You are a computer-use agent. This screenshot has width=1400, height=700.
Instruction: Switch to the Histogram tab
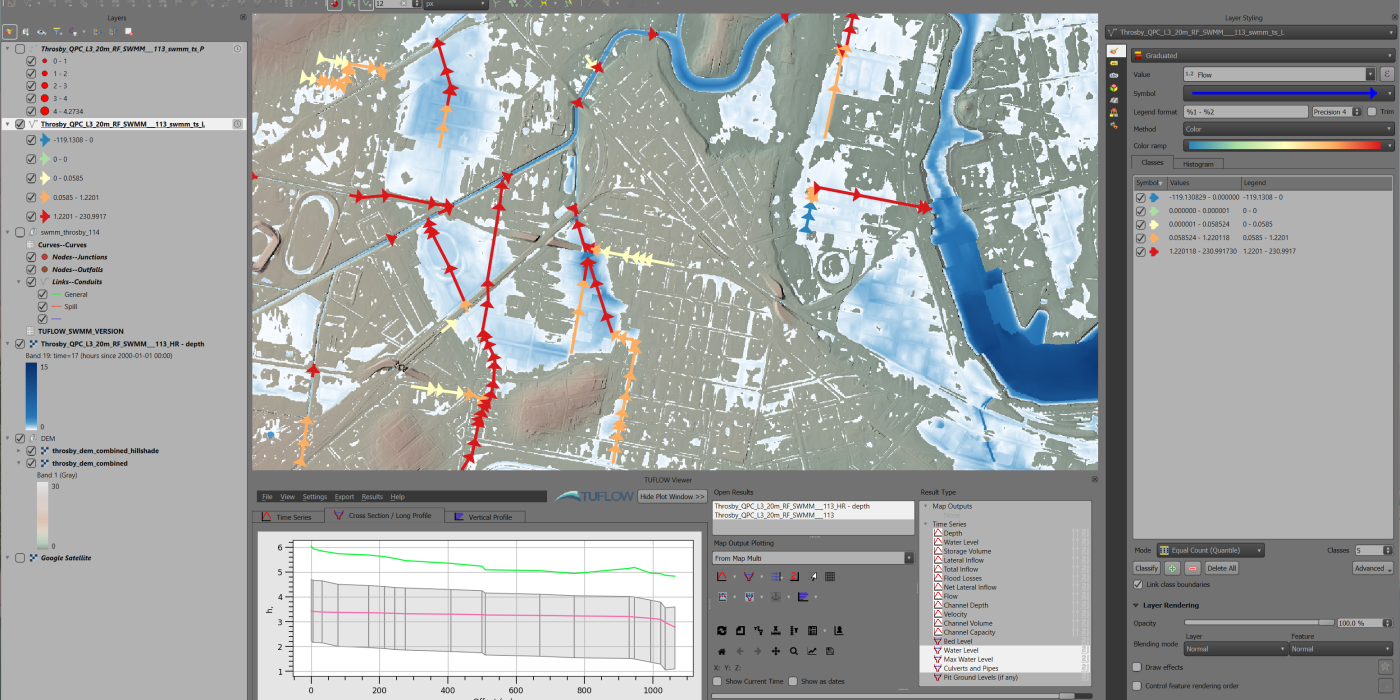click(1198, 164)
